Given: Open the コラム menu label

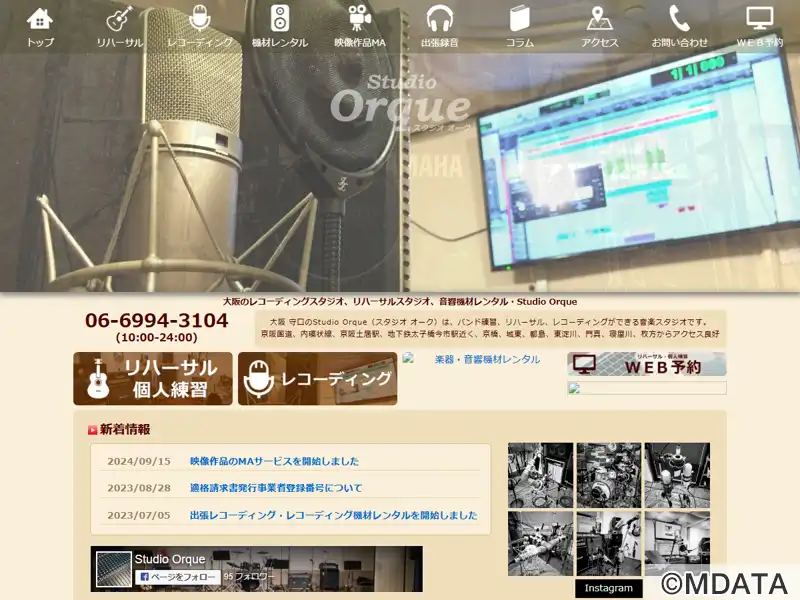Looking at the screenshot, I should tap(520, 42).
